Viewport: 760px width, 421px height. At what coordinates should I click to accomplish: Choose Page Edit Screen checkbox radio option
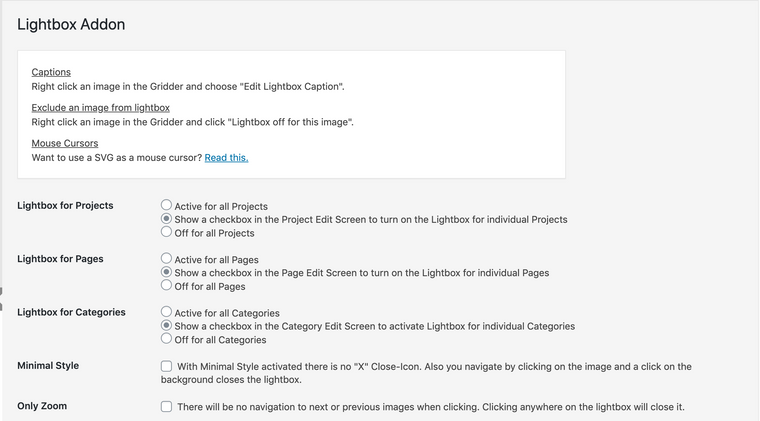pos(167,272)
